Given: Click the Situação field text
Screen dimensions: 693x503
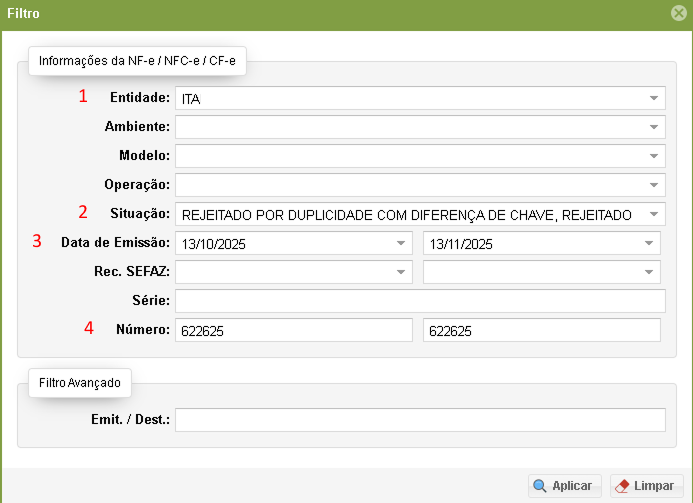Looking at the screenshot, I should pyautogui.click(x=405, y=214).
